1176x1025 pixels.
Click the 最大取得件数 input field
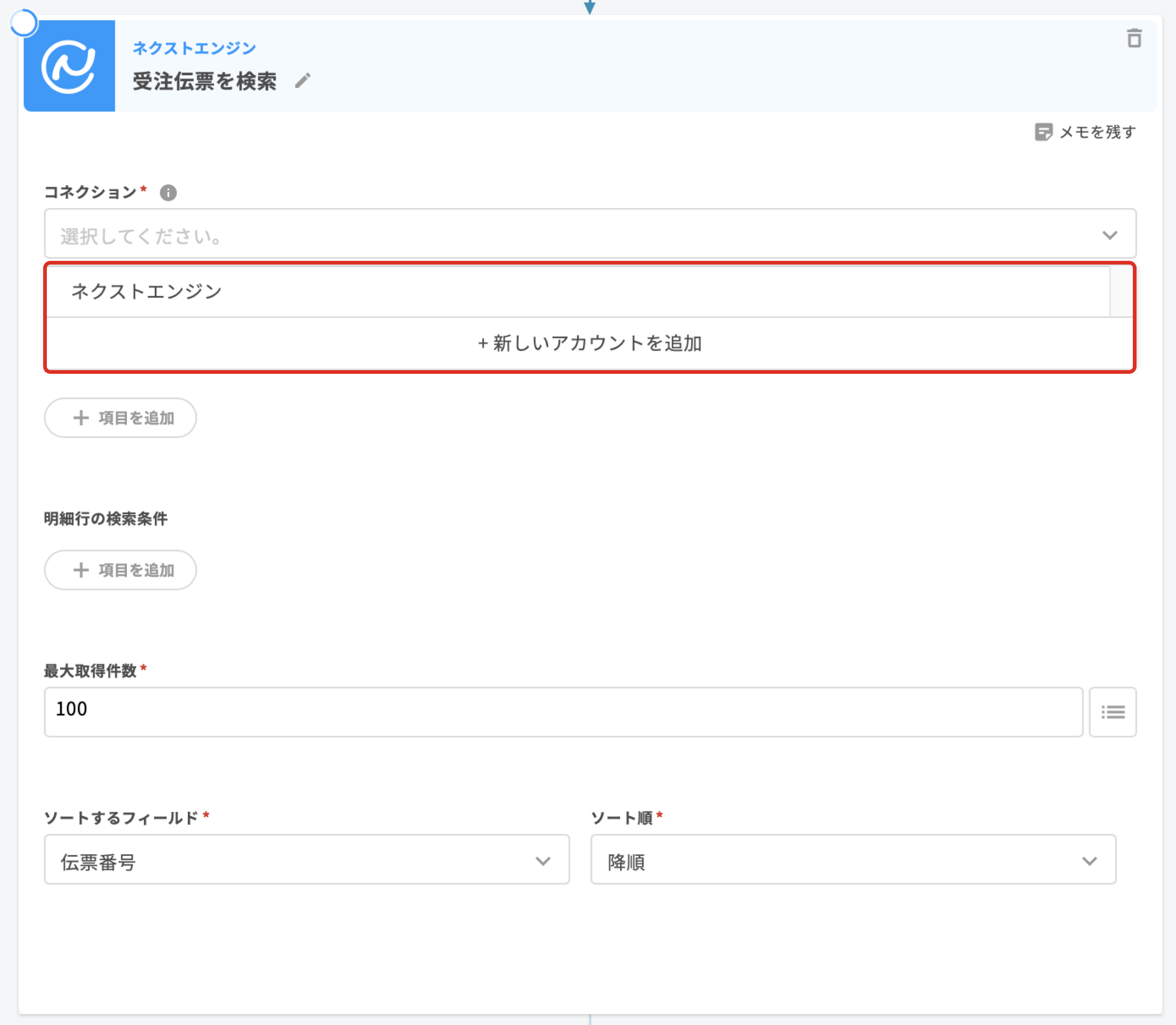pos(563,711)
